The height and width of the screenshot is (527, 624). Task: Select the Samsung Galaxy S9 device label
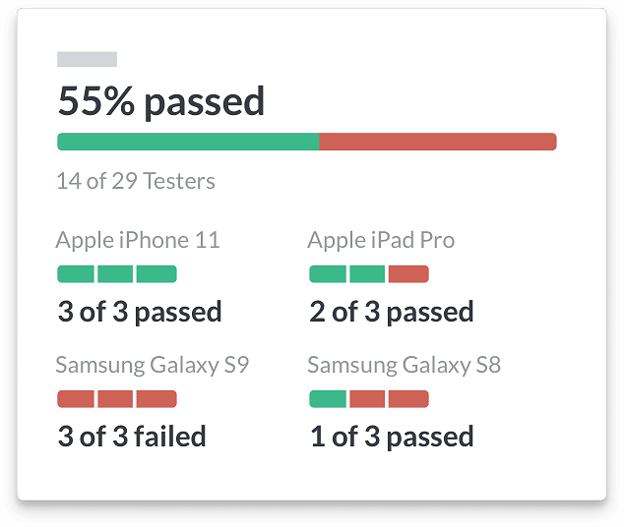(152, 365)
